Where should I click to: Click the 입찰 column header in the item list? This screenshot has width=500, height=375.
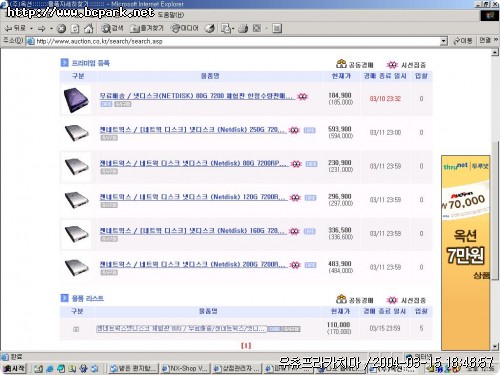(421, 311)
